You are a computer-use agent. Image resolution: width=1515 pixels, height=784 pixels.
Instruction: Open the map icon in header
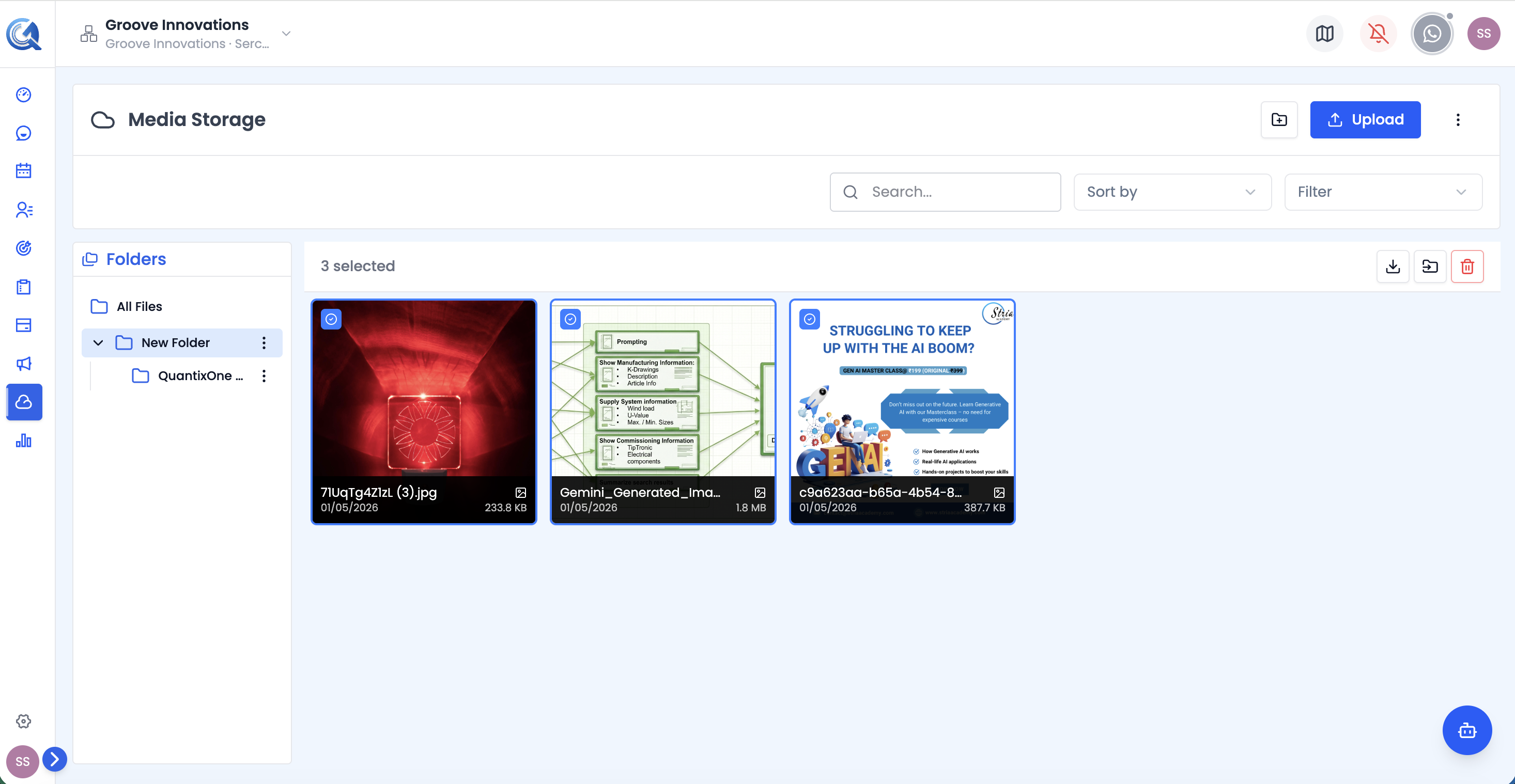1324,34
